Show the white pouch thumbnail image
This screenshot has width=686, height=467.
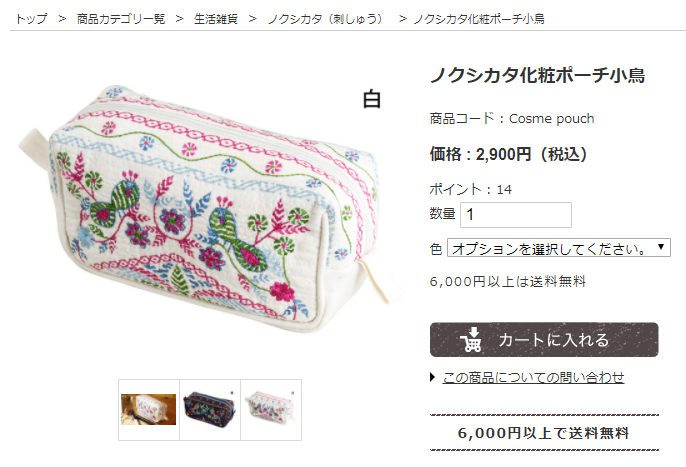tap(271, 410)
